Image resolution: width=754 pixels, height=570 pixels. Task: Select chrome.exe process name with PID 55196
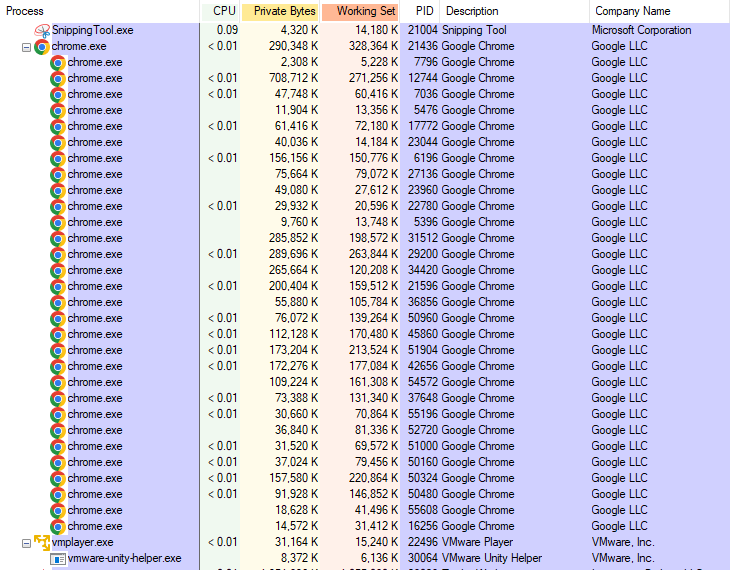click(95, 414)
